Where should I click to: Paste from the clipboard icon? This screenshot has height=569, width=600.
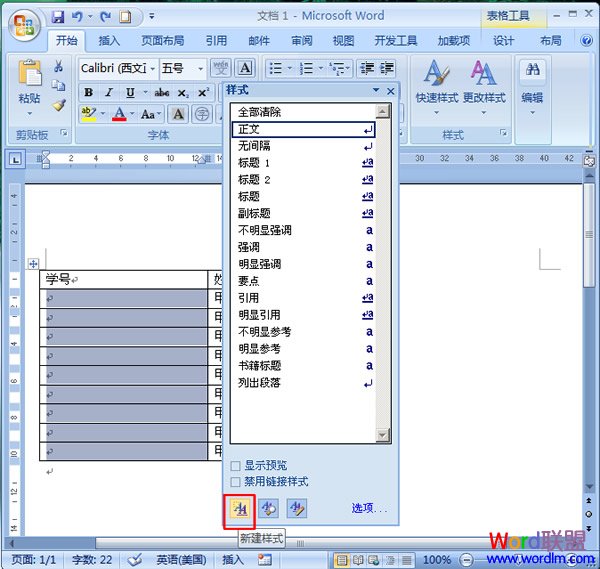[29, 73]
